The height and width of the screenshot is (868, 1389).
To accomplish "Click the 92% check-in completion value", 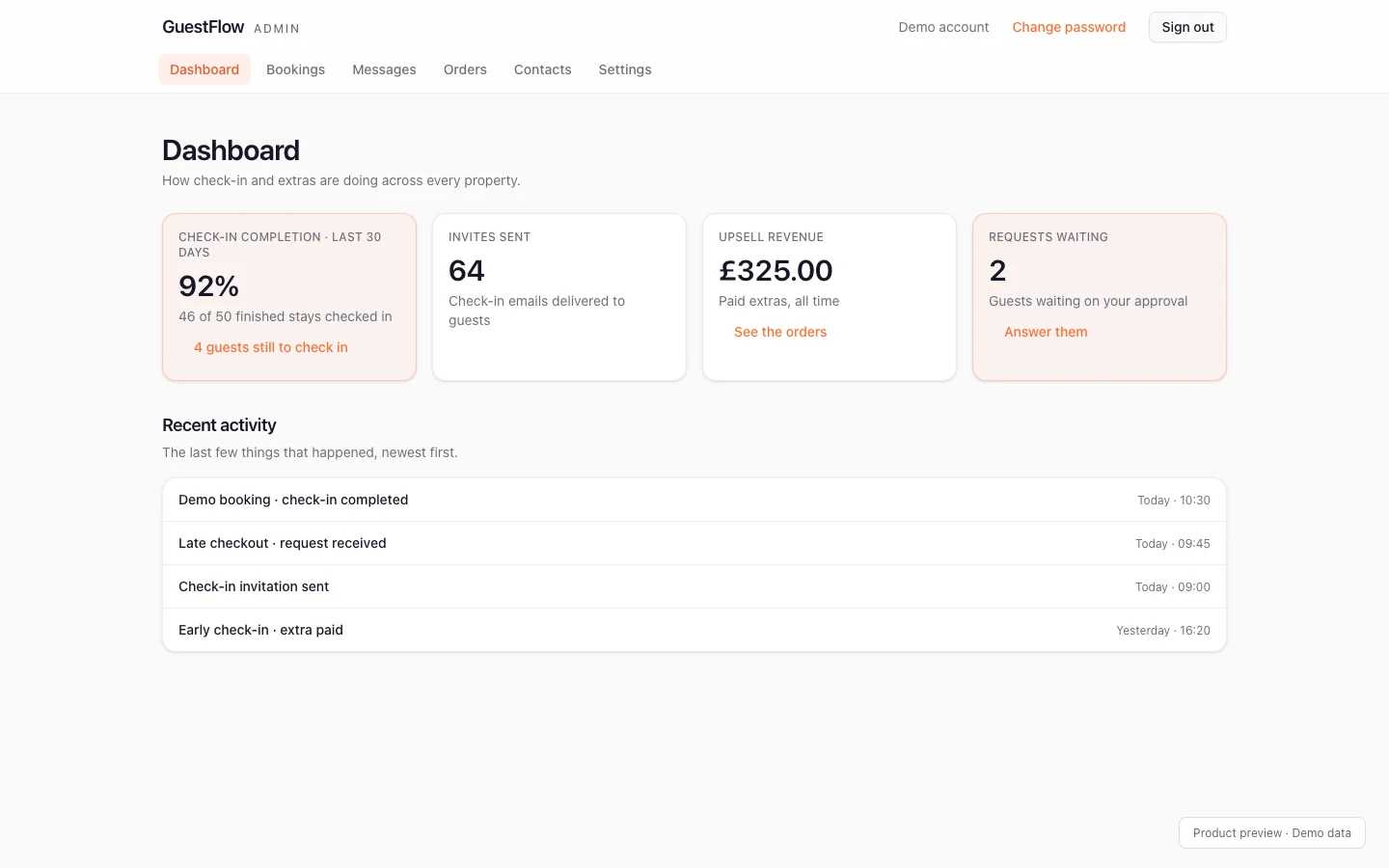I will pos(209,285).
